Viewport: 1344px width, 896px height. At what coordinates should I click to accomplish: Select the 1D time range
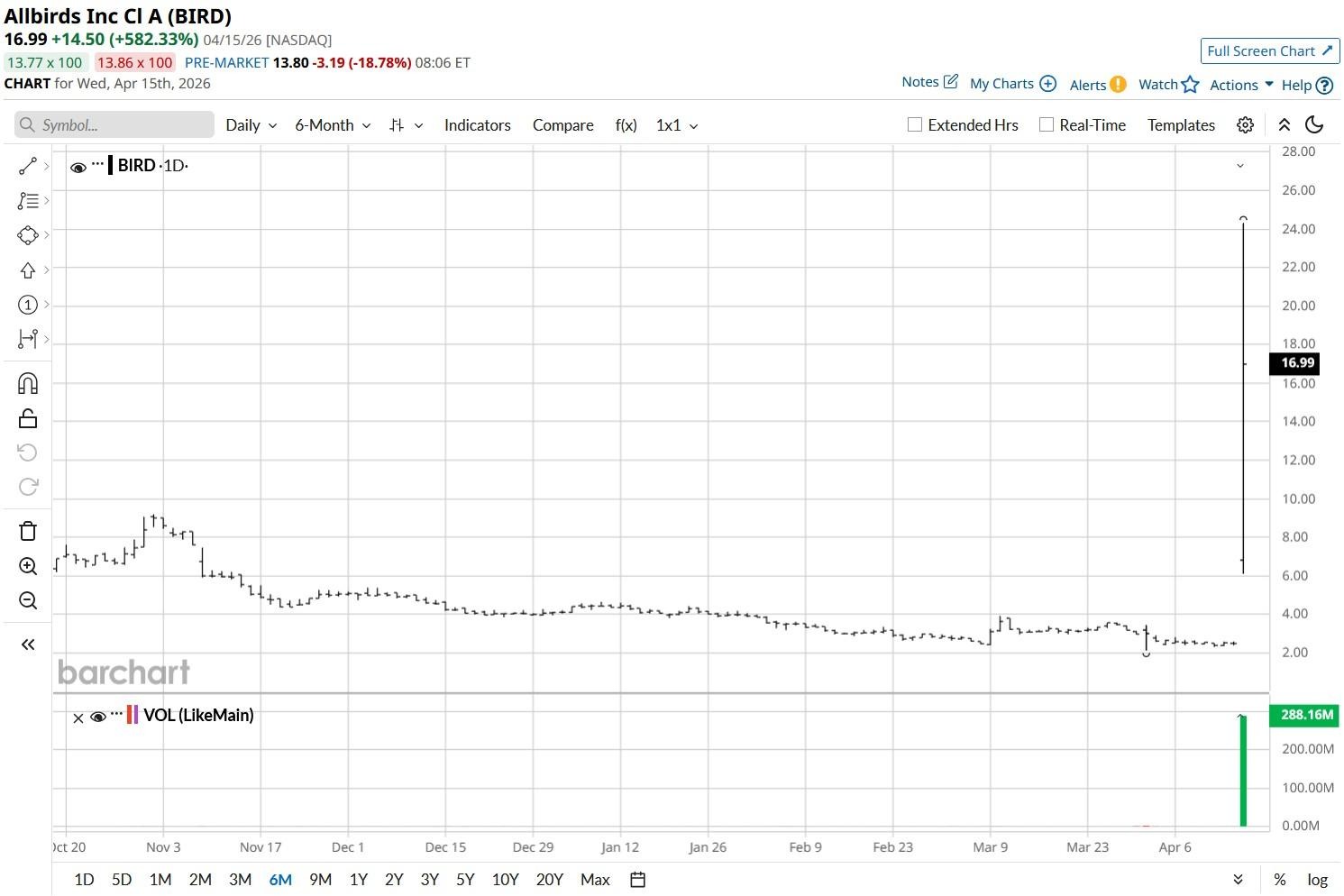click(84, 880)
